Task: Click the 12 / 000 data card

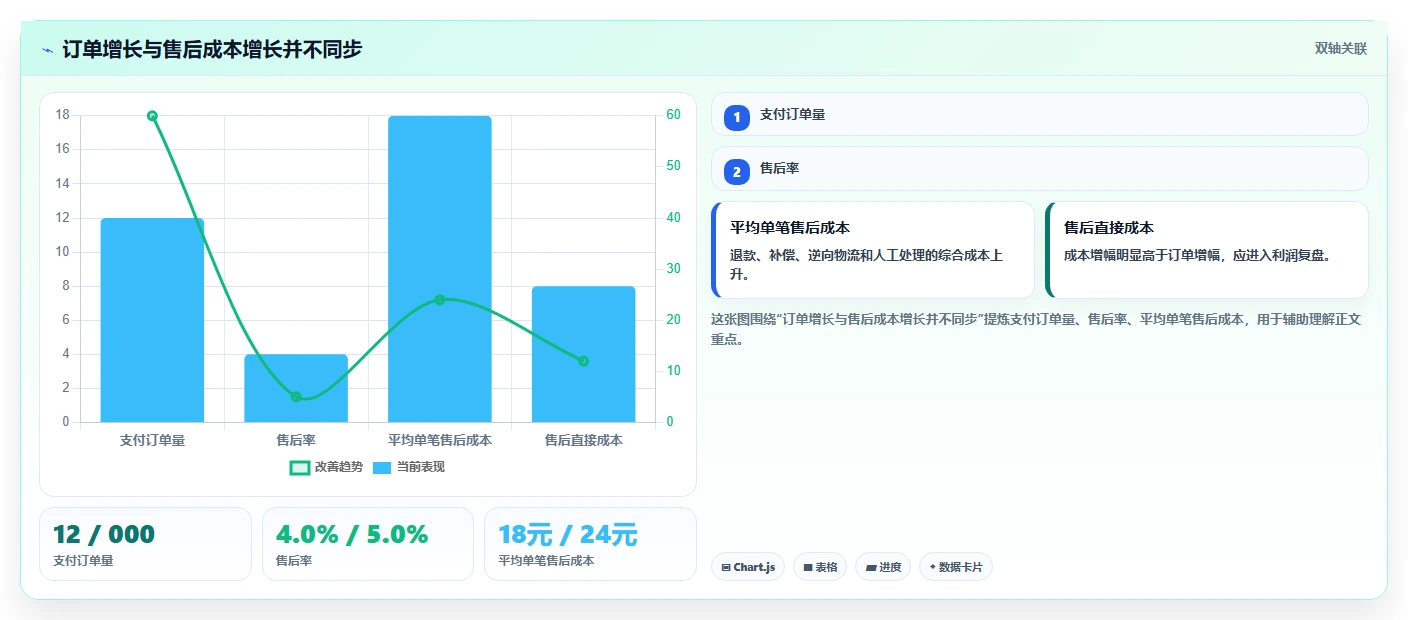Action: [x=145, y=544]
